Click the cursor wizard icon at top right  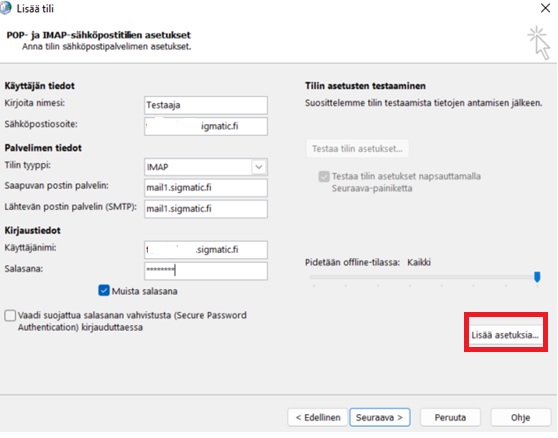(x=539, y=42)
